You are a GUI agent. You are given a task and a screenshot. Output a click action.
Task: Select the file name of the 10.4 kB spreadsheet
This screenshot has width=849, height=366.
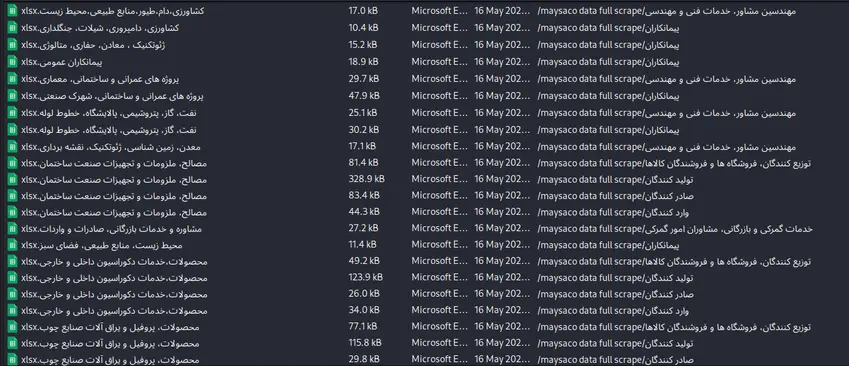click(x=100, y=28)
